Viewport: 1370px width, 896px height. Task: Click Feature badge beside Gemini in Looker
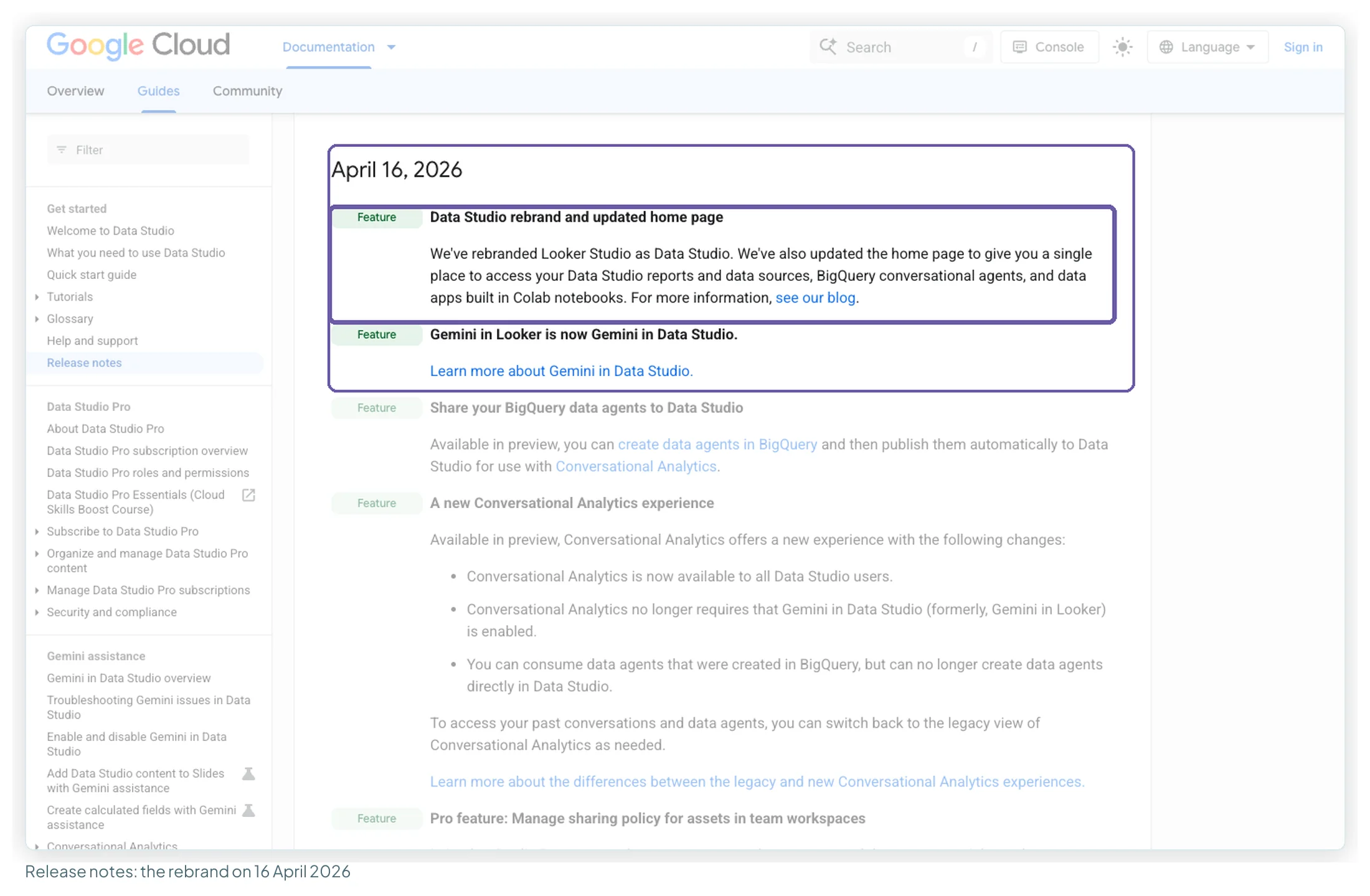[376, 335]
